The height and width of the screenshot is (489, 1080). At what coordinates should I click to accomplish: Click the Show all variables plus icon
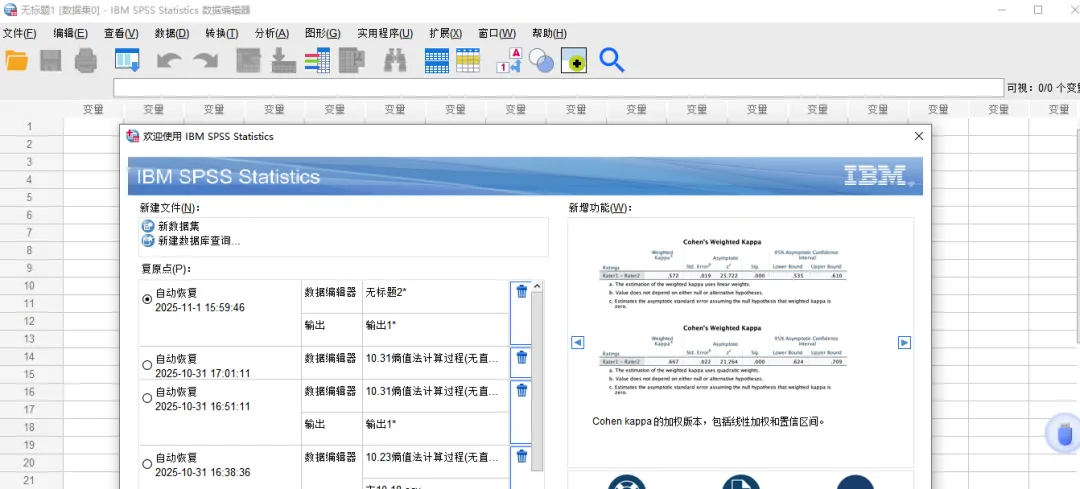tap(574, 61)
